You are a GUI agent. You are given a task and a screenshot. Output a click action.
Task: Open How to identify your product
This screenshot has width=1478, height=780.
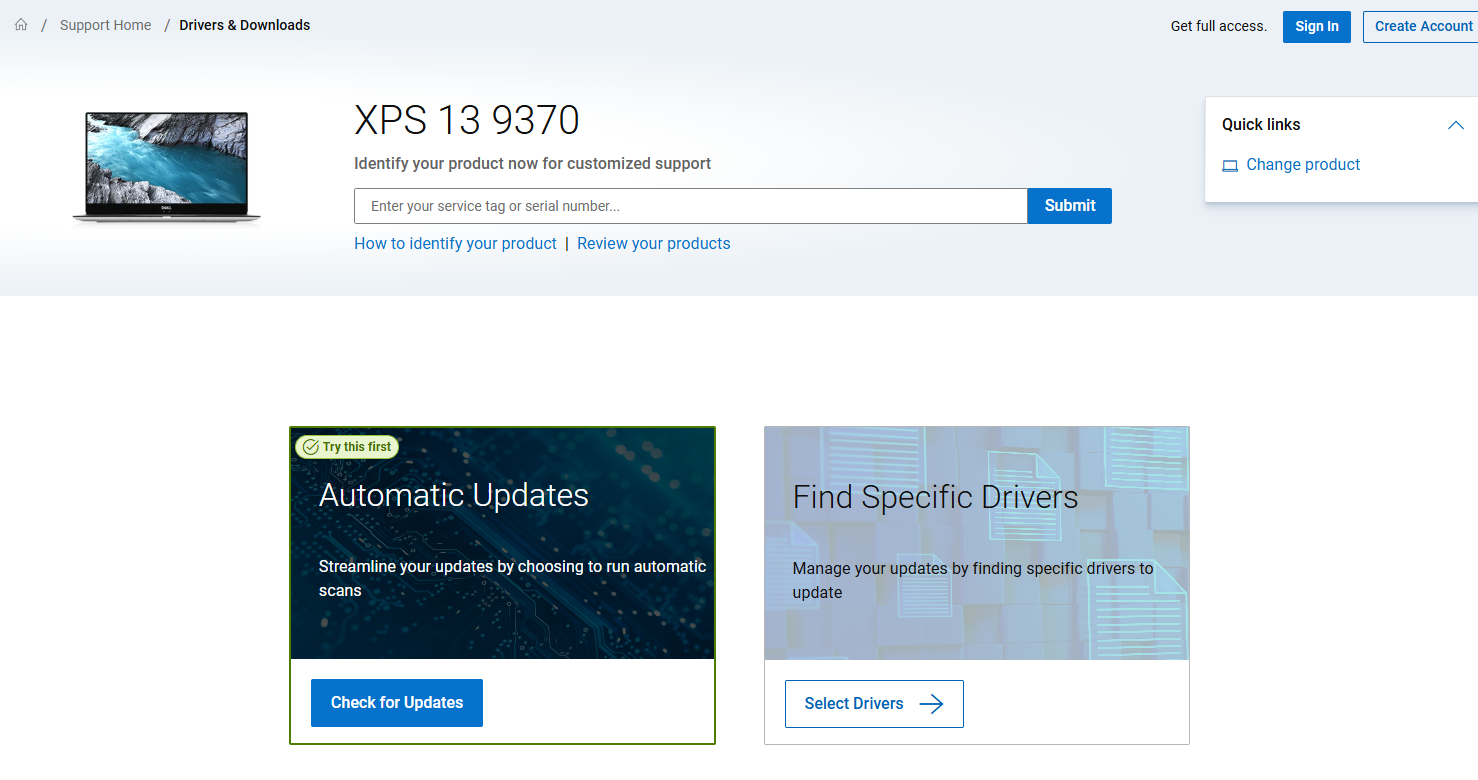tap(455, 243)
